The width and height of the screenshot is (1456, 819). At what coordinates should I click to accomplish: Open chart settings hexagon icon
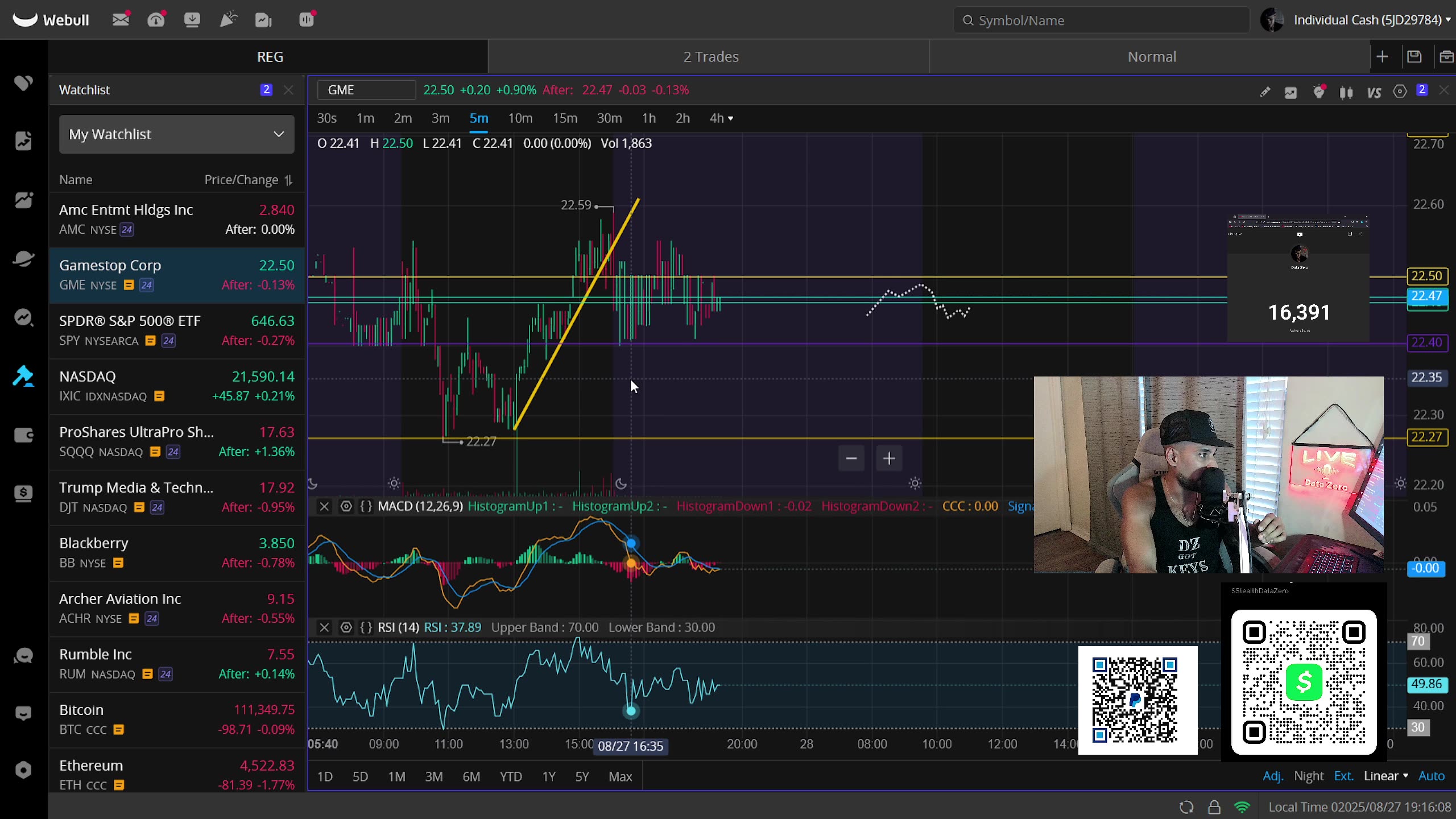click(1400, 92)
